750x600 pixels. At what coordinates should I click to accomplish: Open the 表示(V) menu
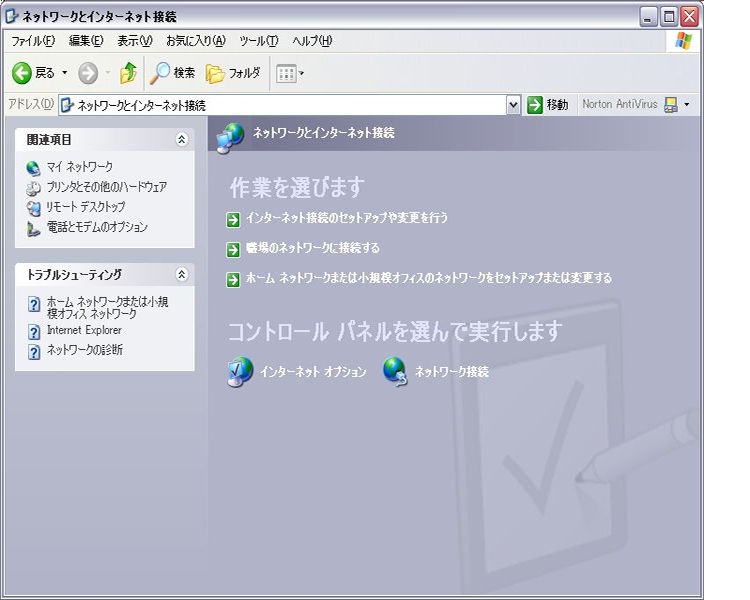point(135,41)
